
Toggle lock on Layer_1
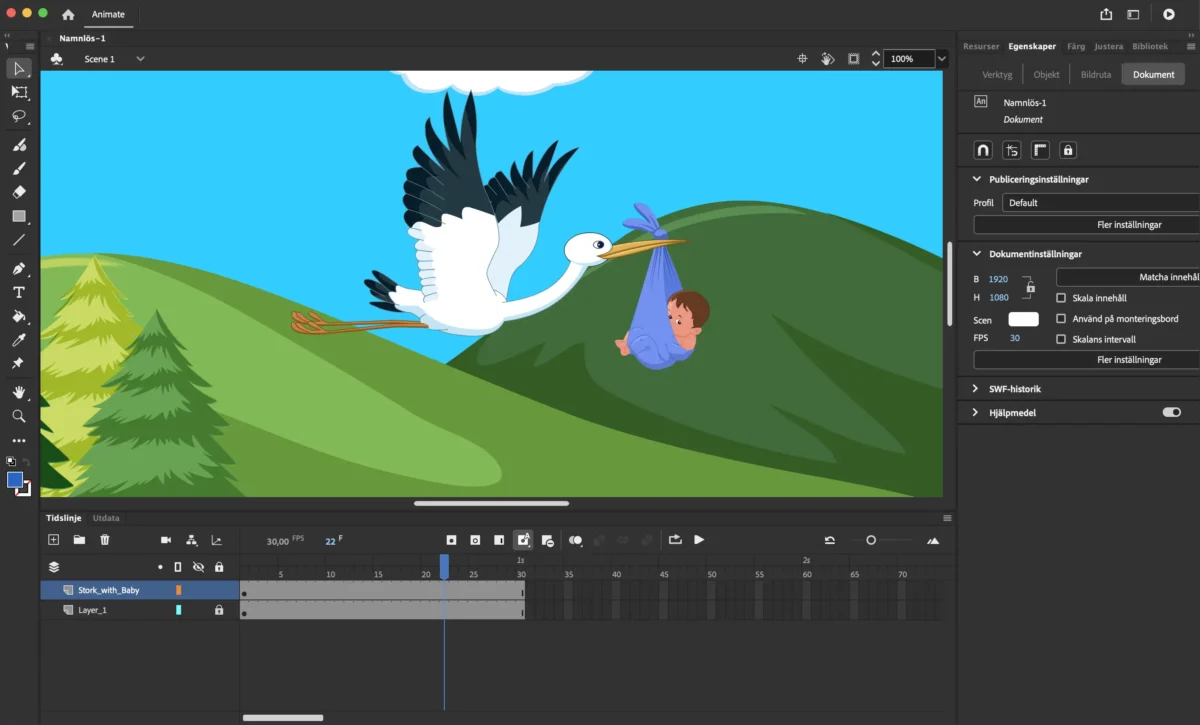219,610
